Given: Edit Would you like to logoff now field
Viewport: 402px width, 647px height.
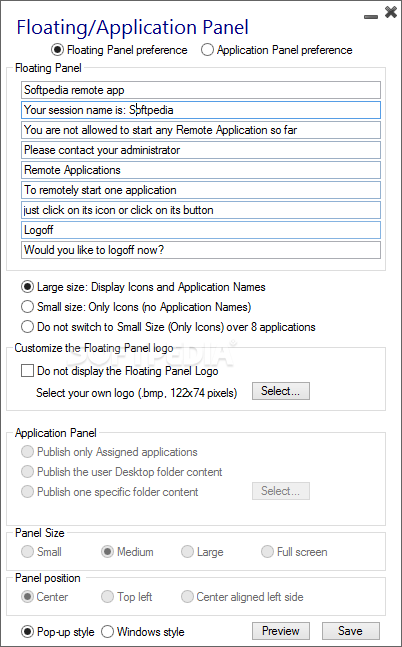Looking at the screenshot, I should click(x=201, y=250).
